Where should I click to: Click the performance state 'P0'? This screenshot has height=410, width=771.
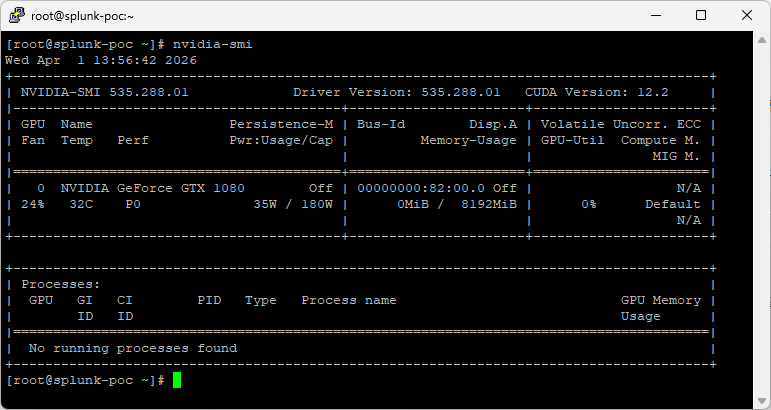[133, 205]
